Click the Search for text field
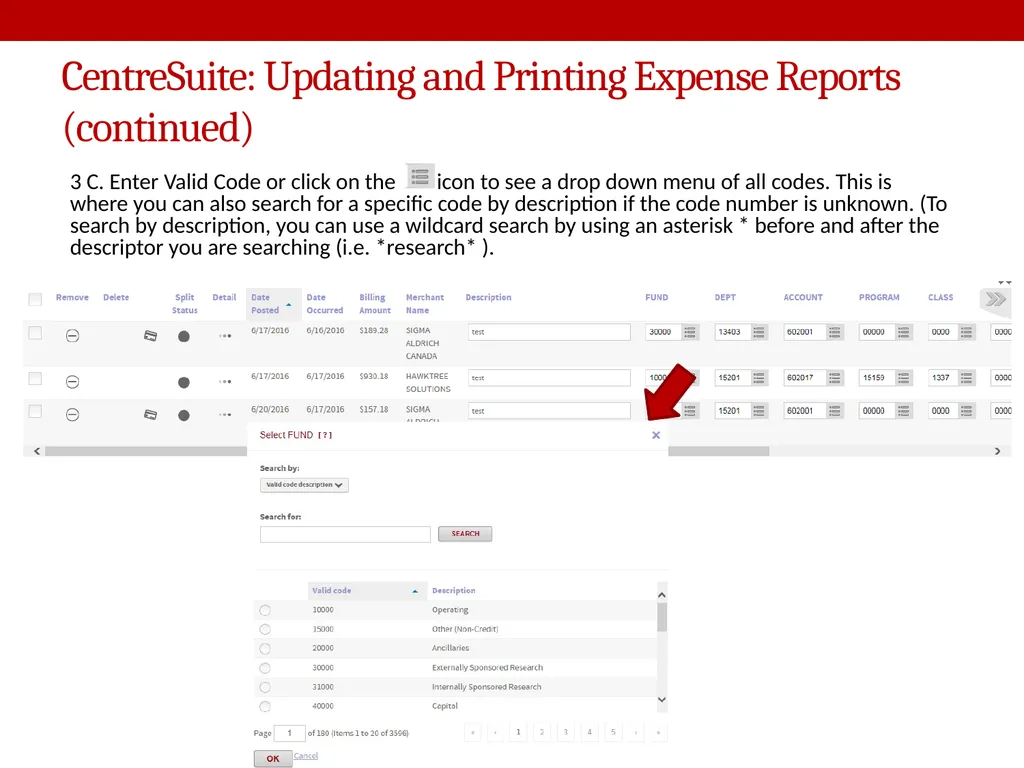The image size is (1024, 768). point(345,534)
